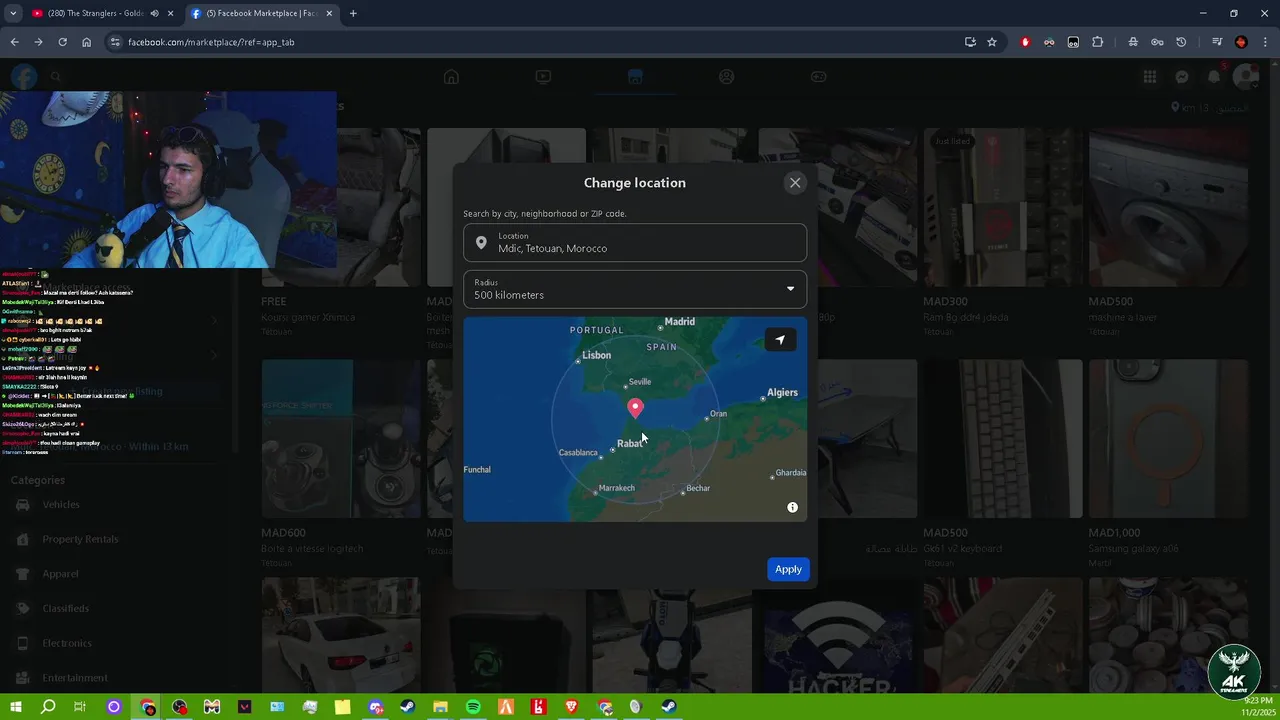Open the history clock toolbar icon

coord(1181,42)
